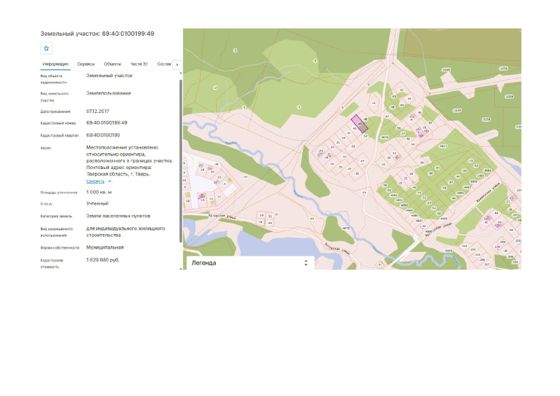
Task: Click the scrollbar up arrow in info panel
Action: pyautogui.click(x=180, y=73)
